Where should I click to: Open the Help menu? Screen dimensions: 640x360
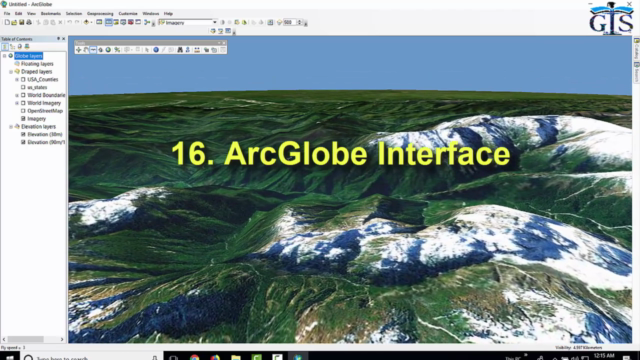click(x=168, y=13)
